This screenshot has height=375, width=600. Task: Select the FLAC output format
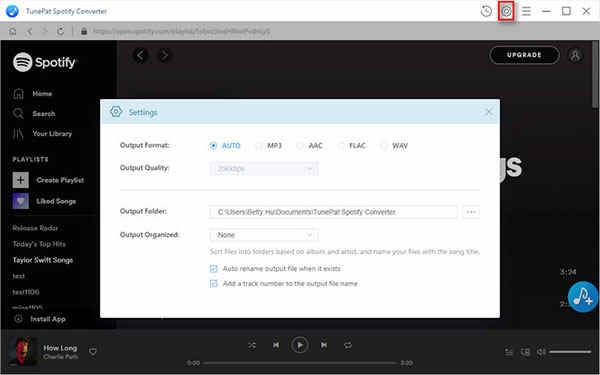[x=351, y=145]
